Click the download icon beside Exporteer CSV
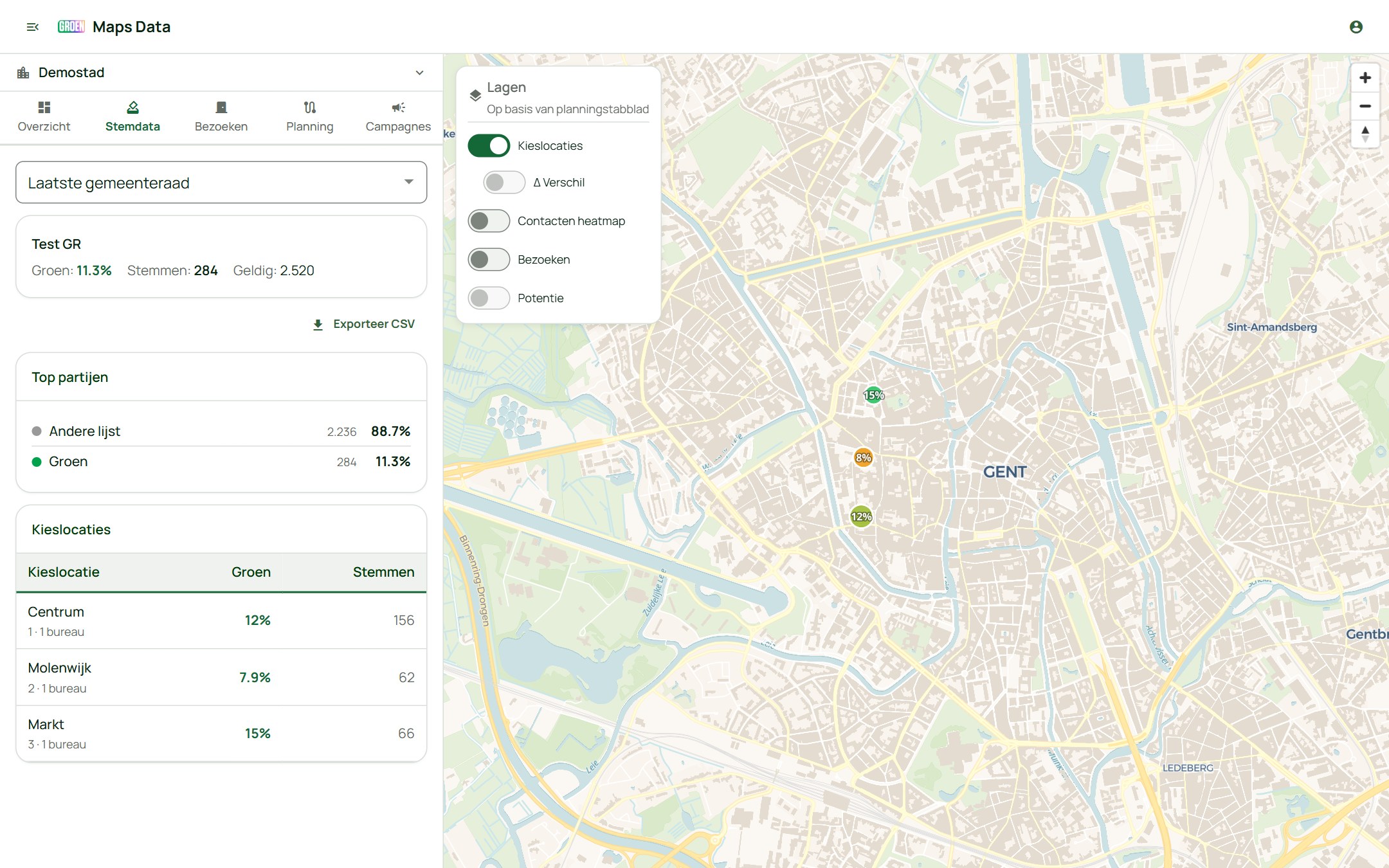Viewport: 1389px width, 868px height. coord(318,325)
